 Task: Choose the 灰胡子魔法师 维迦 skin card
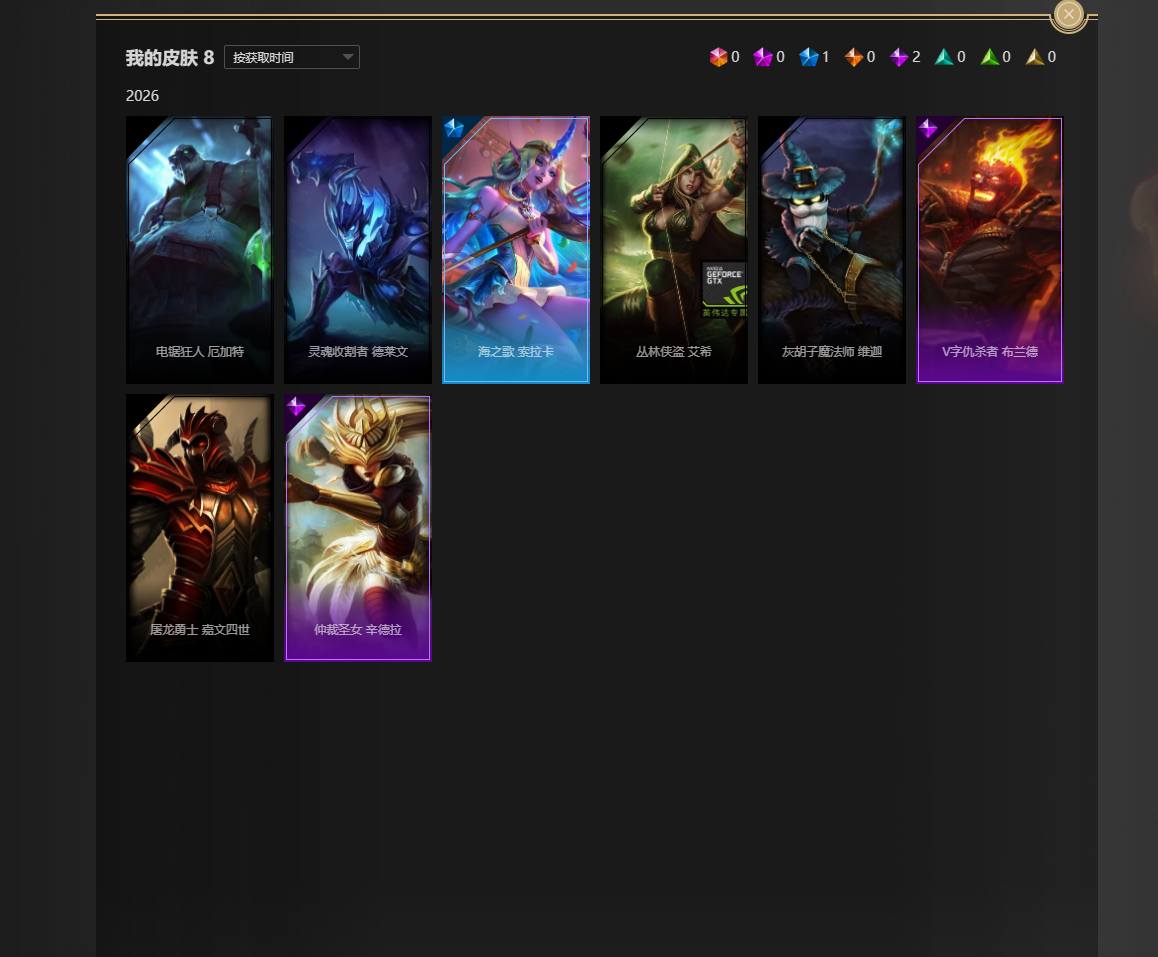[832, 250]
